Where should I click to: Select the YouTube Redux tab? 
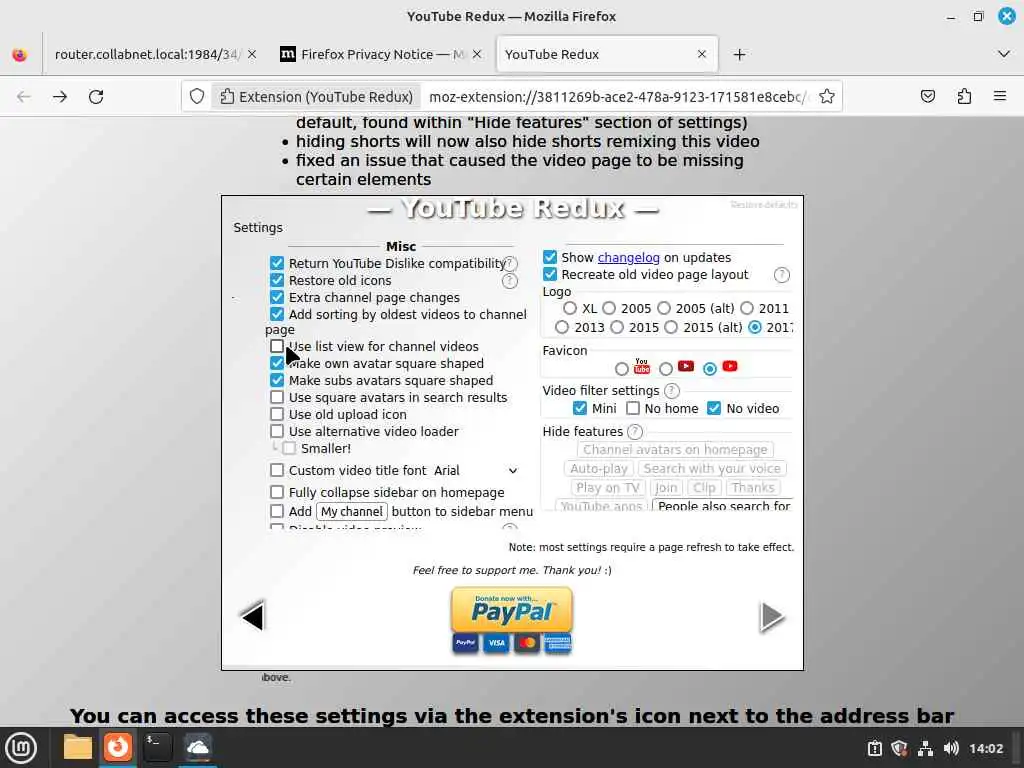(607, 54)
